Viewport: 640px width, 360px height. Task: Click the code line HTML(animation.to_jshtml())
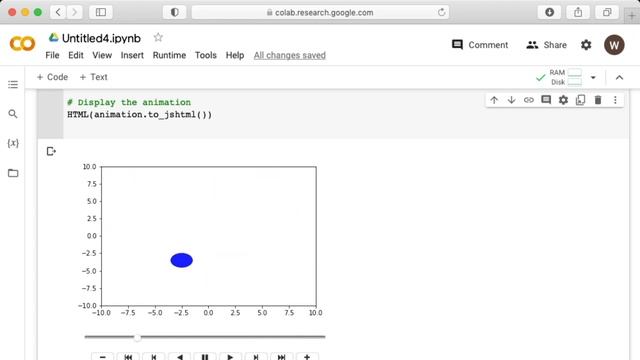(x=140, y=115)
